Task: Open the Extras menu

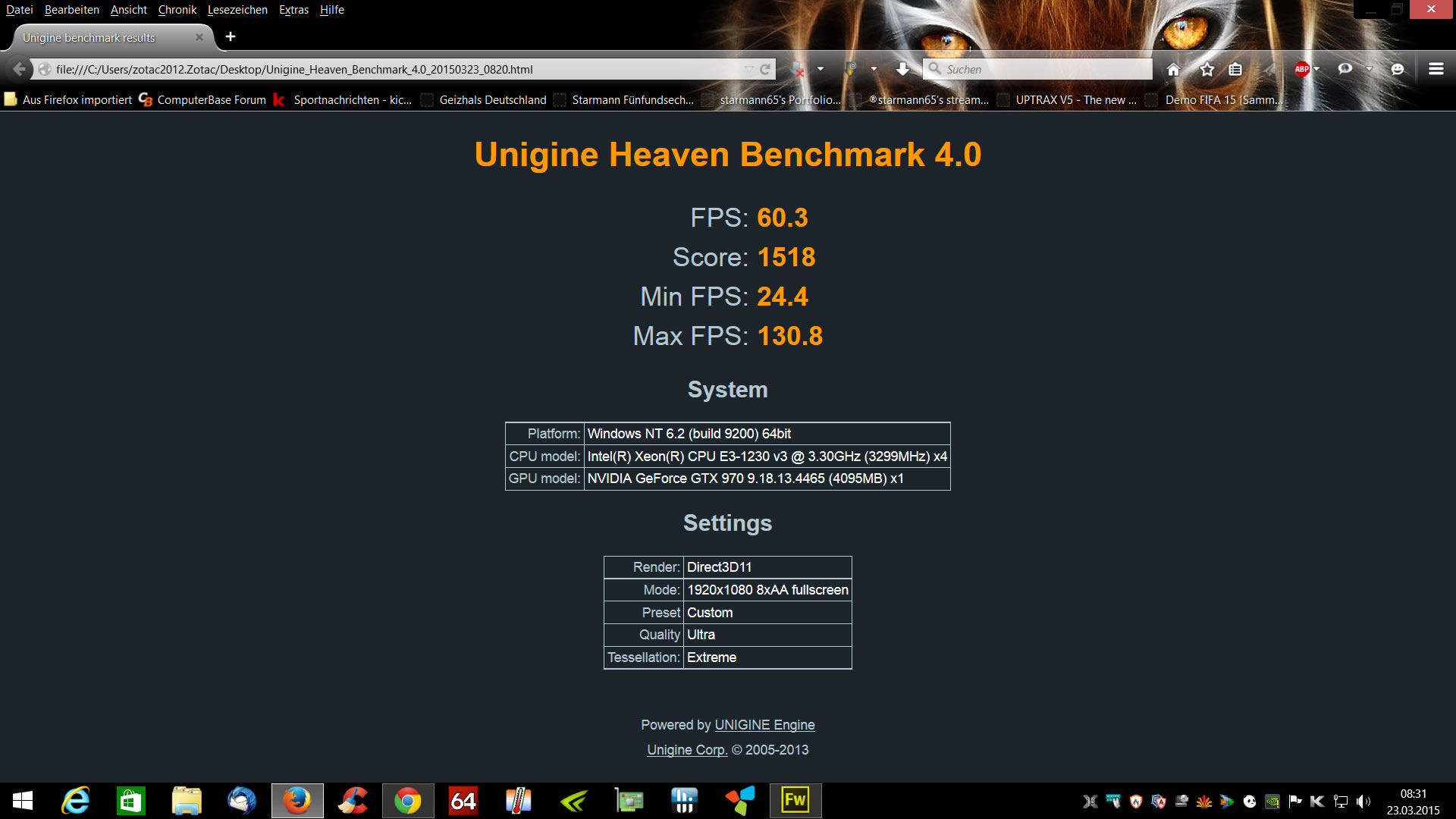Action: [293, 10]
